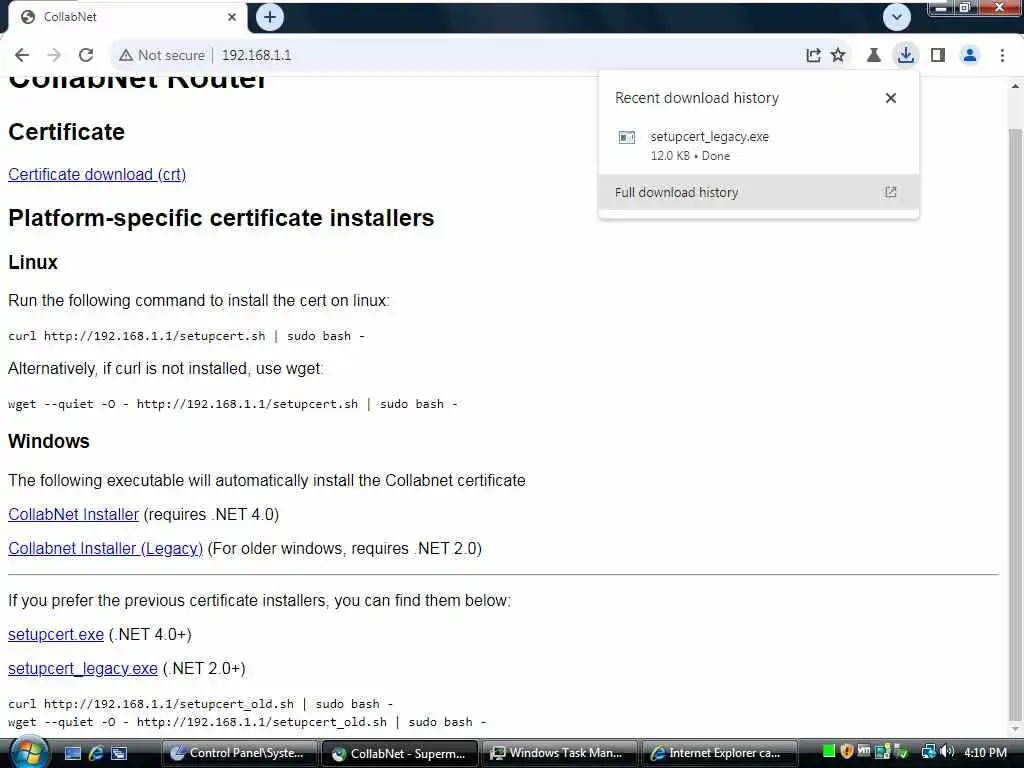Click the setupcert_legacy.exe file icon
The width and height of the screenshot is (1024, 768).
coord(627,137)
